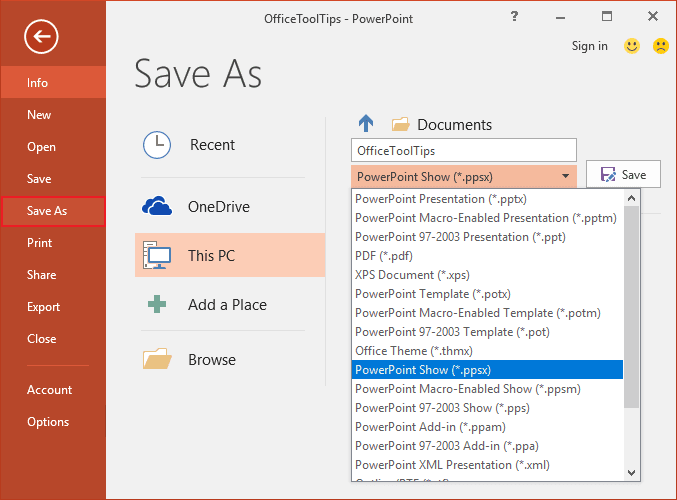Select Open in the backstage menu
Image resolution: width=677 pixels, height=500 pixels.
pos(53,146)
